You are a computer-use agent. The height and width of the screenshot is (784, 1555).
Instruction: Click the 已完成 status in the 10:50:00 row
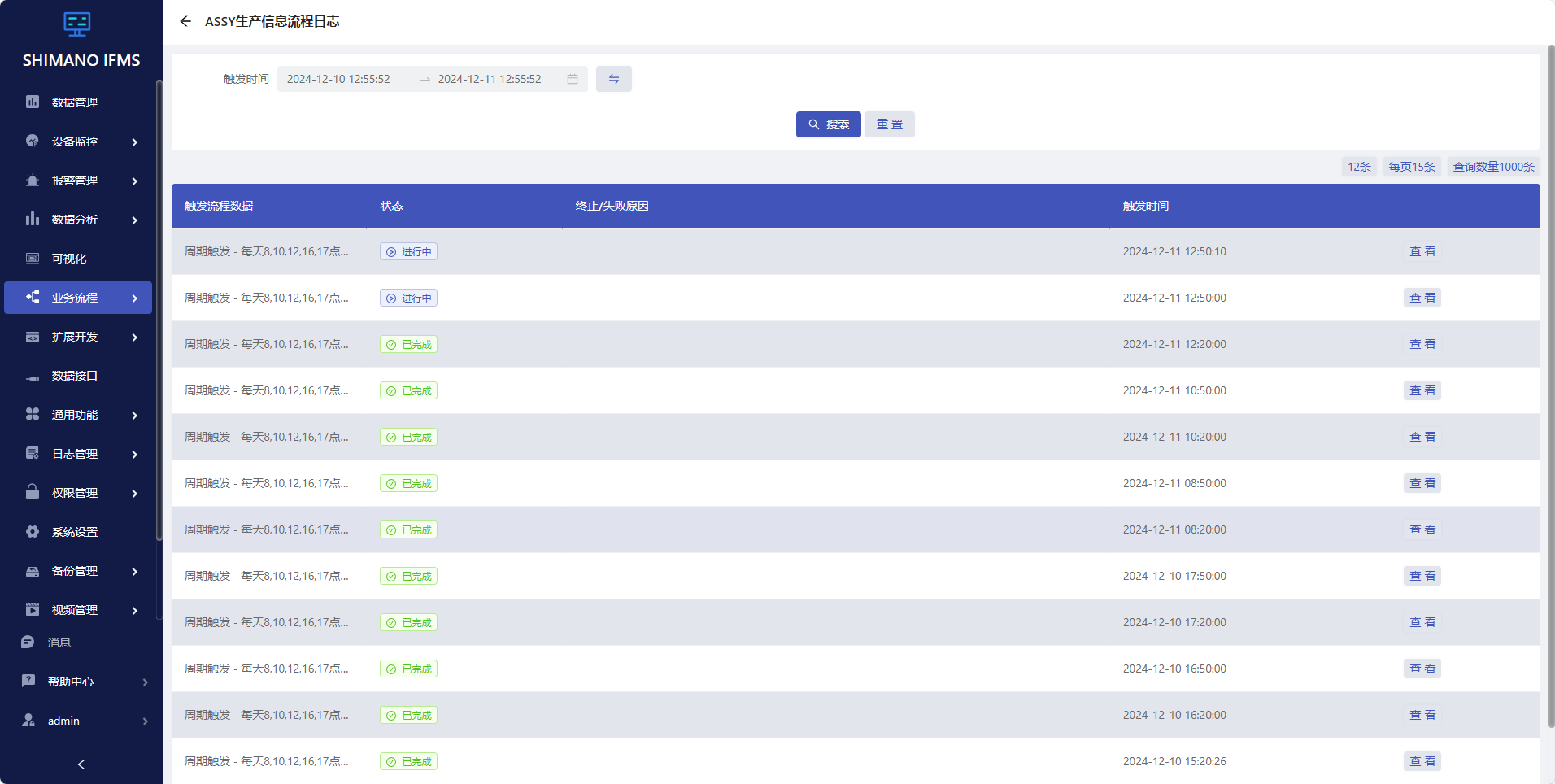(x=408, y=390)
